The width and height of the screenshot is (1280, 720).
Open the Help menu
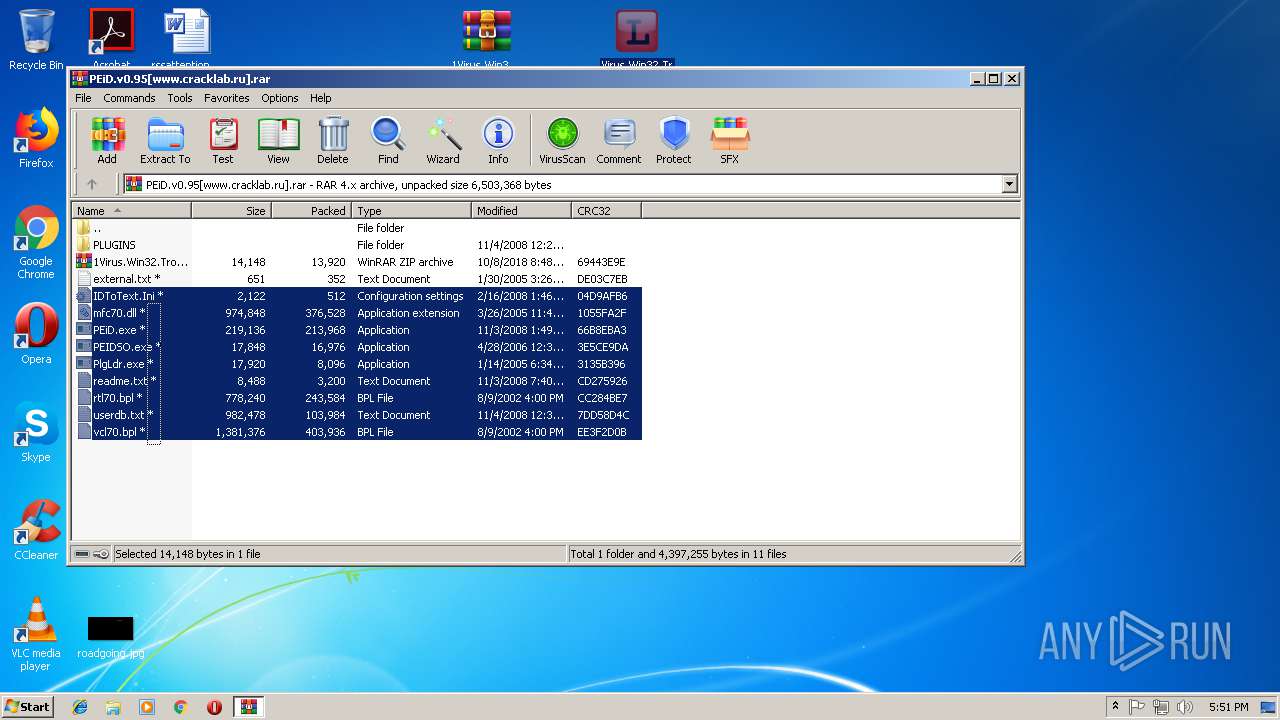point(320,98)
